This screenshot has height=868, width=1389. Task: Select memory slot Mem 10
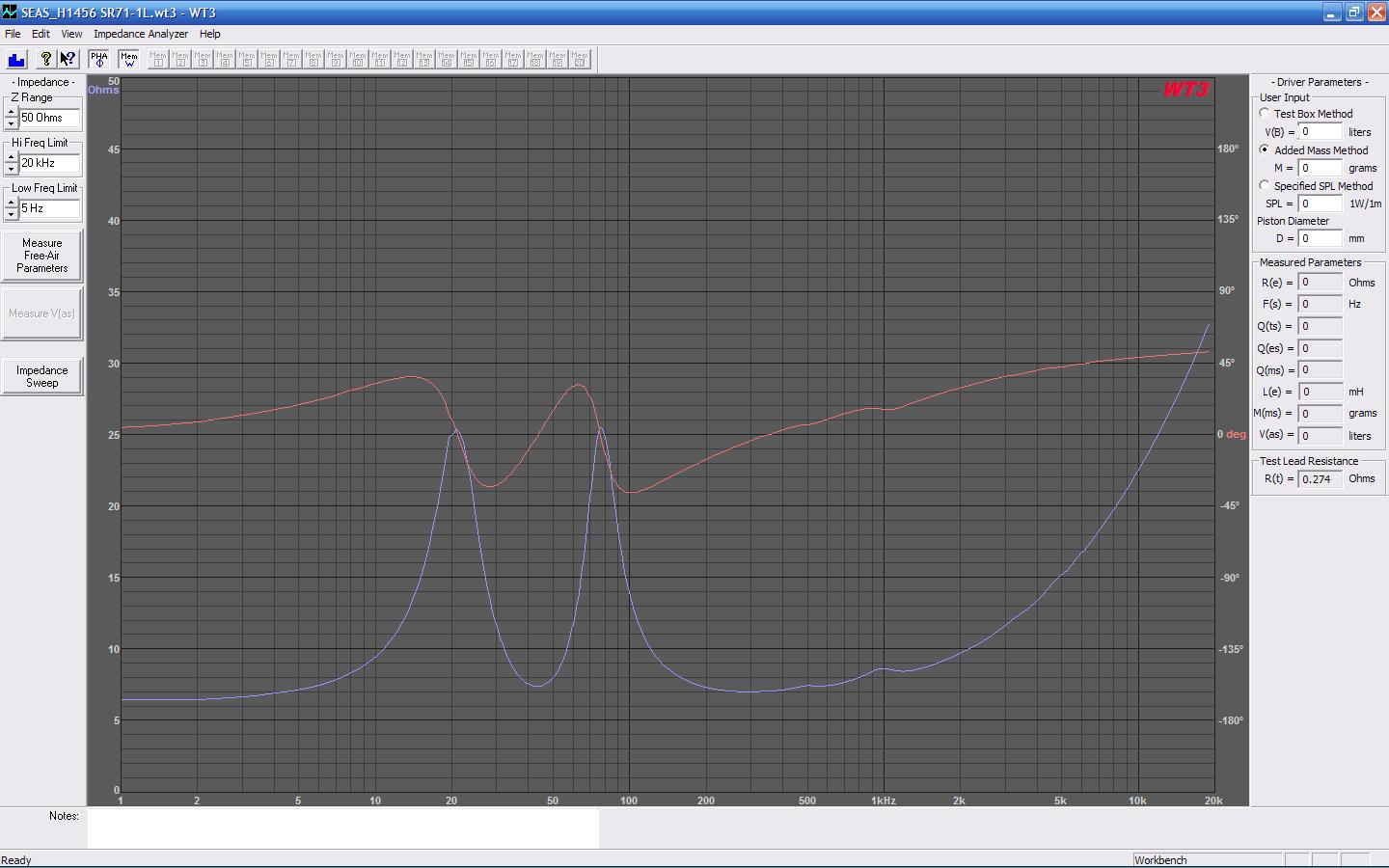(x=358, y=59)
